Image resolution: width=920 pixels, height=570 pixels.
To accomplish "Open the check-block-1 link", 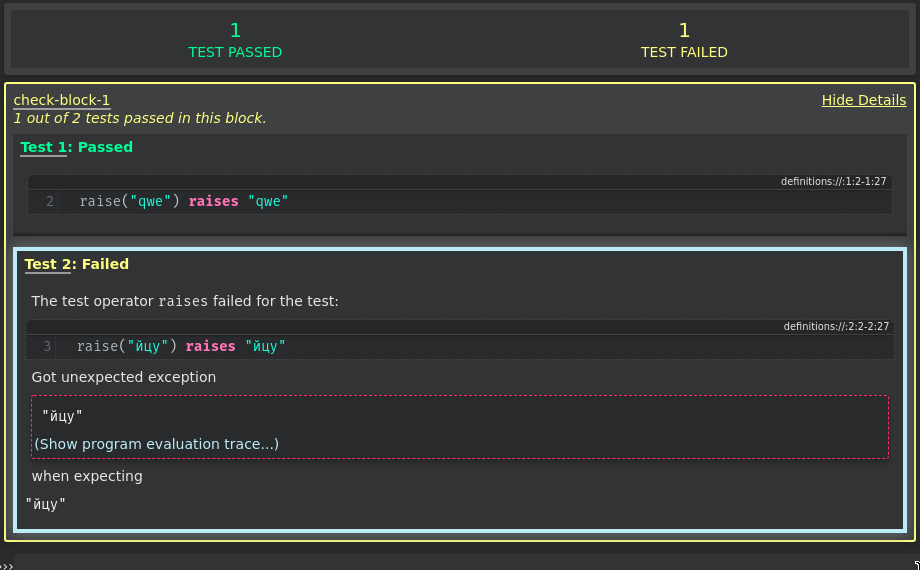I will click(x=62, y=100).
